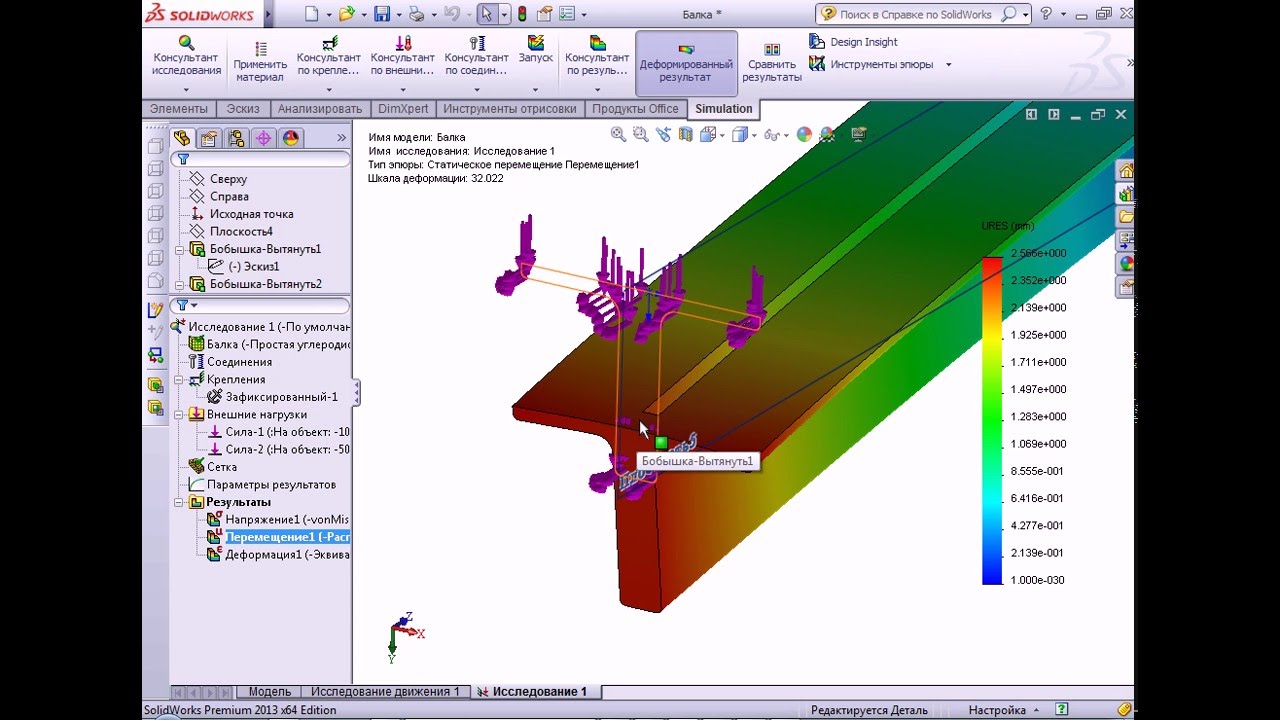Open Консультант исследования tool

[x=186, y=62]
